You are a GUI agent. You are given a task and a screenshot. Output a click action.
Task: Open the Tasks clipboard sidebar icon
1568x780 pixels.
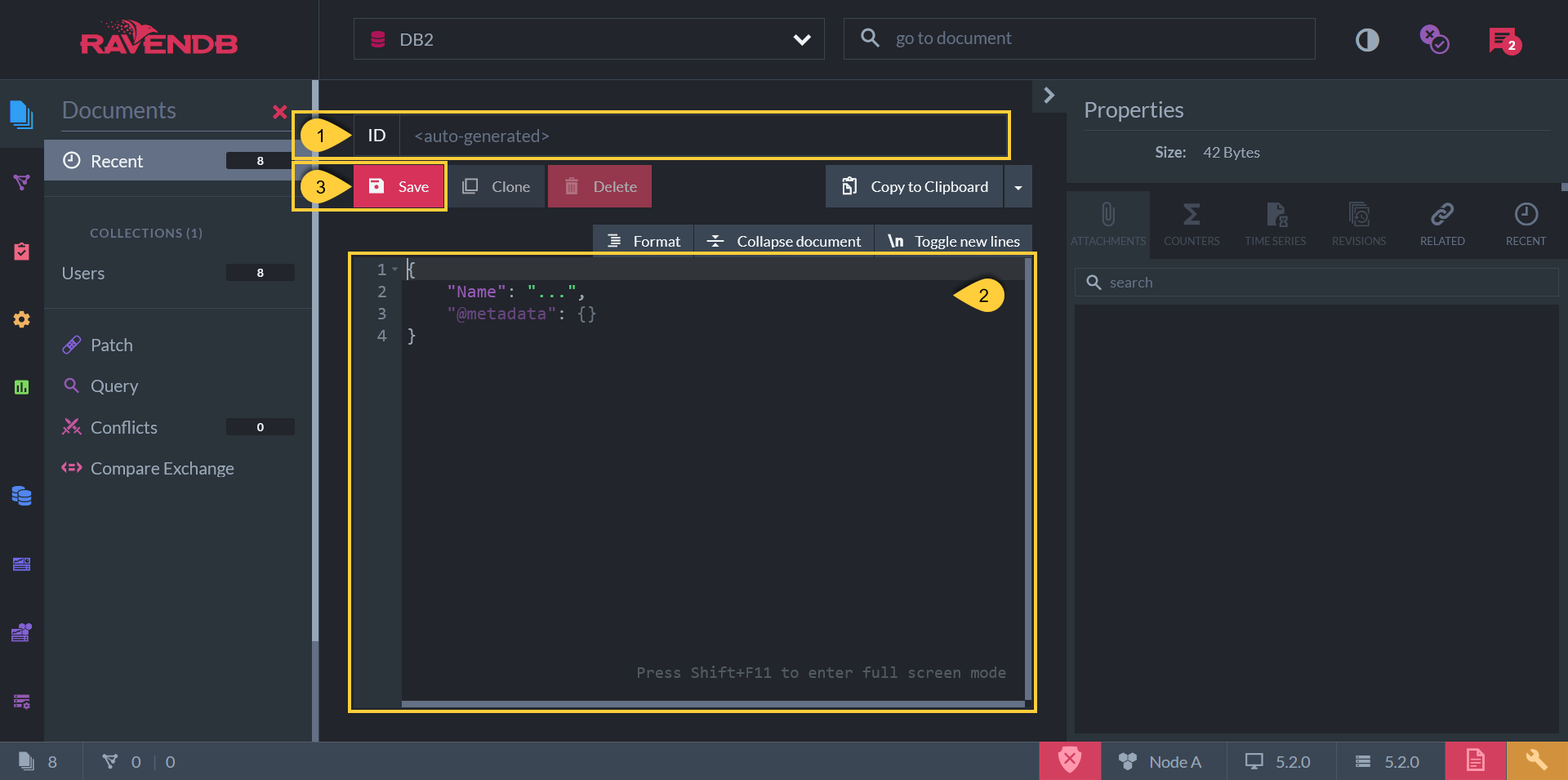21,251
